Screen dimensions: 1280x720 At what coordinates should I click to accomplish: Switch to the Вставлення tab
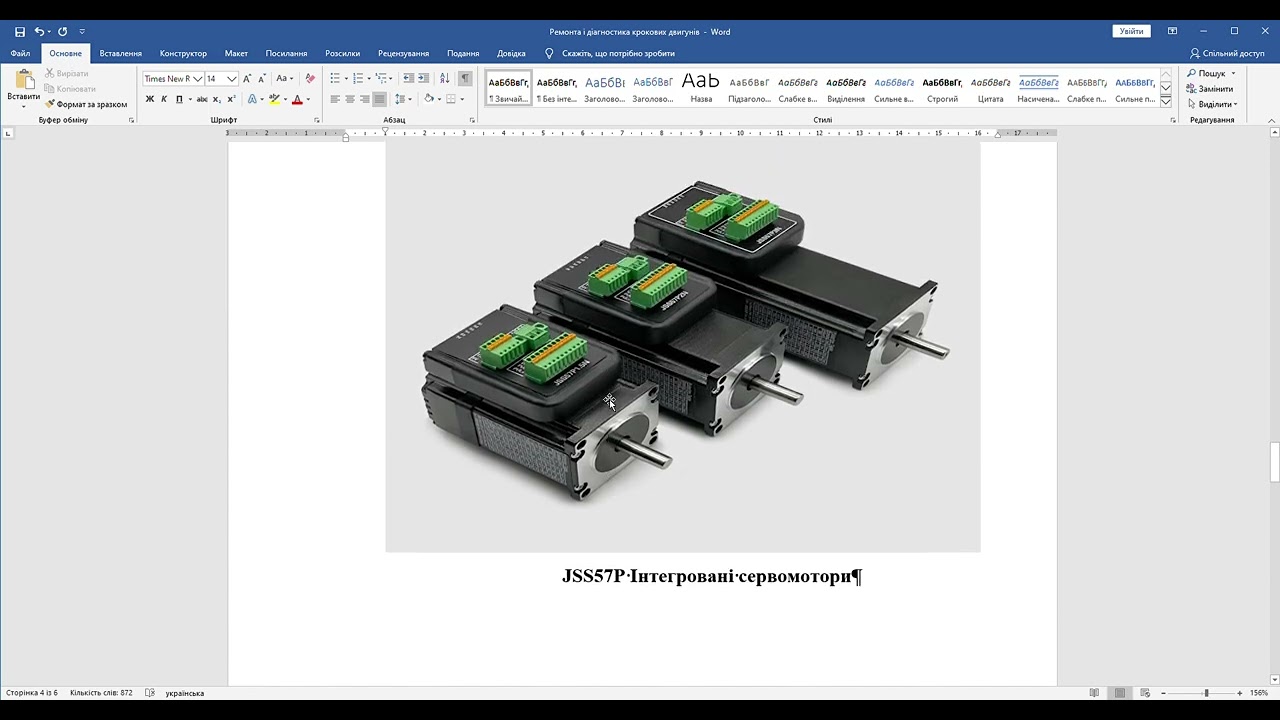[x=121, y=53]
